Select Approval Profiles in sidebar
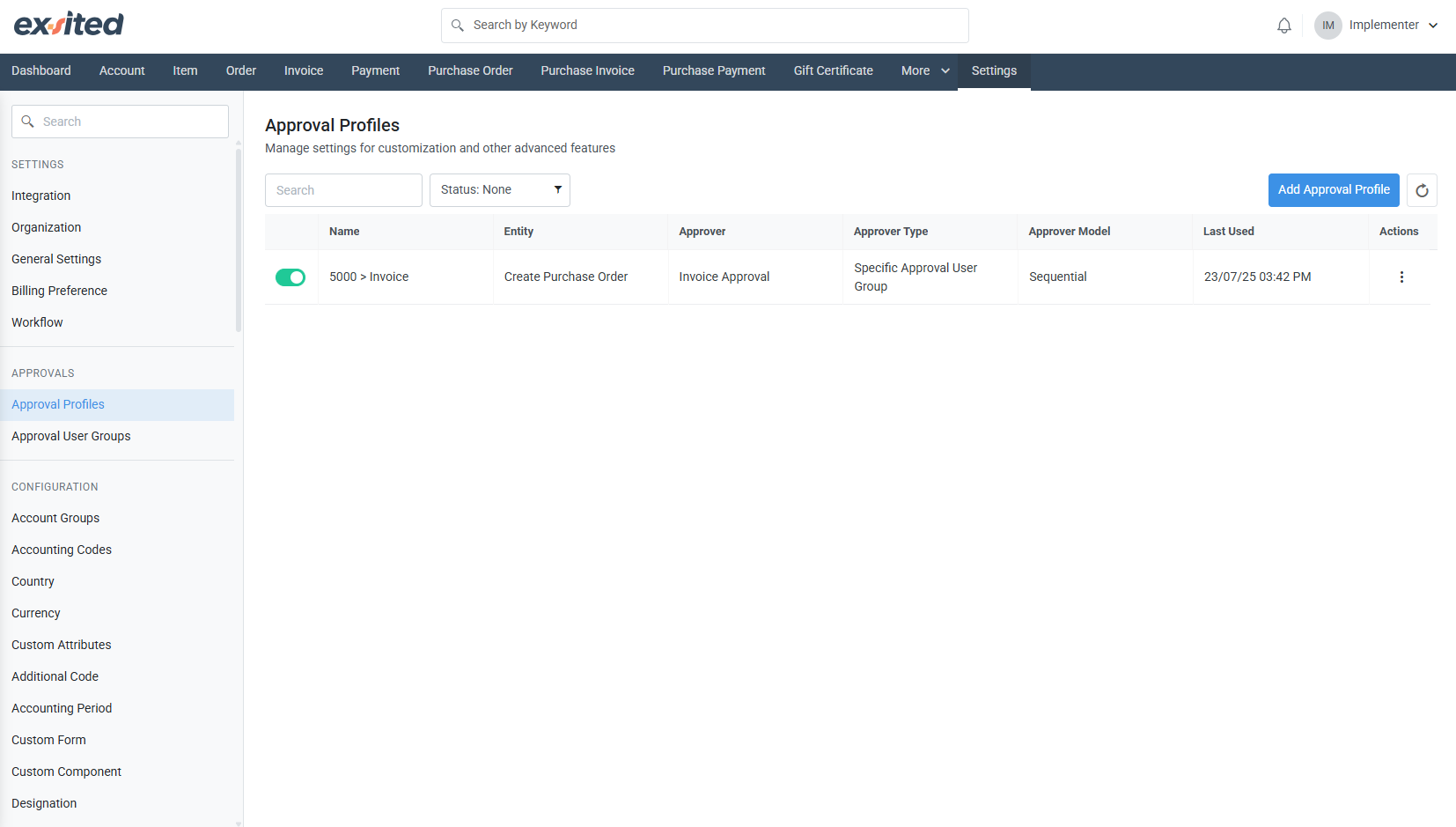 pyautogui.click(x=117, y=404)
